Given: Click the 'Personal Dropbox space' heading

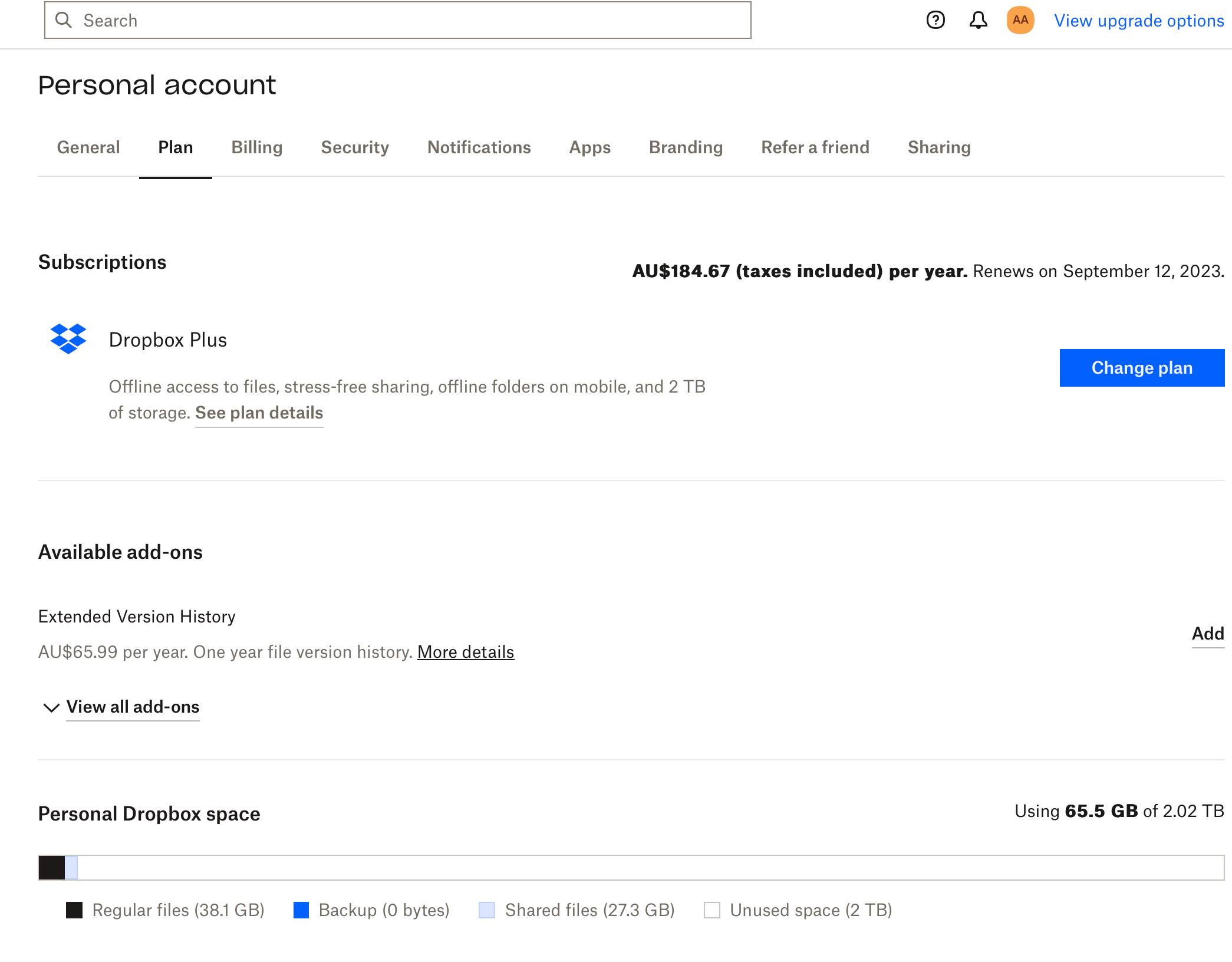Looking at the screenshot, I should pyautogui.click(x=149, y=814).
